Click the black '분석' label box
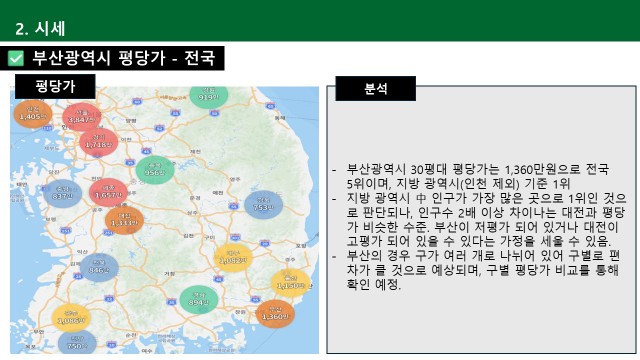Image resolution: width=640 pixels, height=360 pixels. point(376,88)
